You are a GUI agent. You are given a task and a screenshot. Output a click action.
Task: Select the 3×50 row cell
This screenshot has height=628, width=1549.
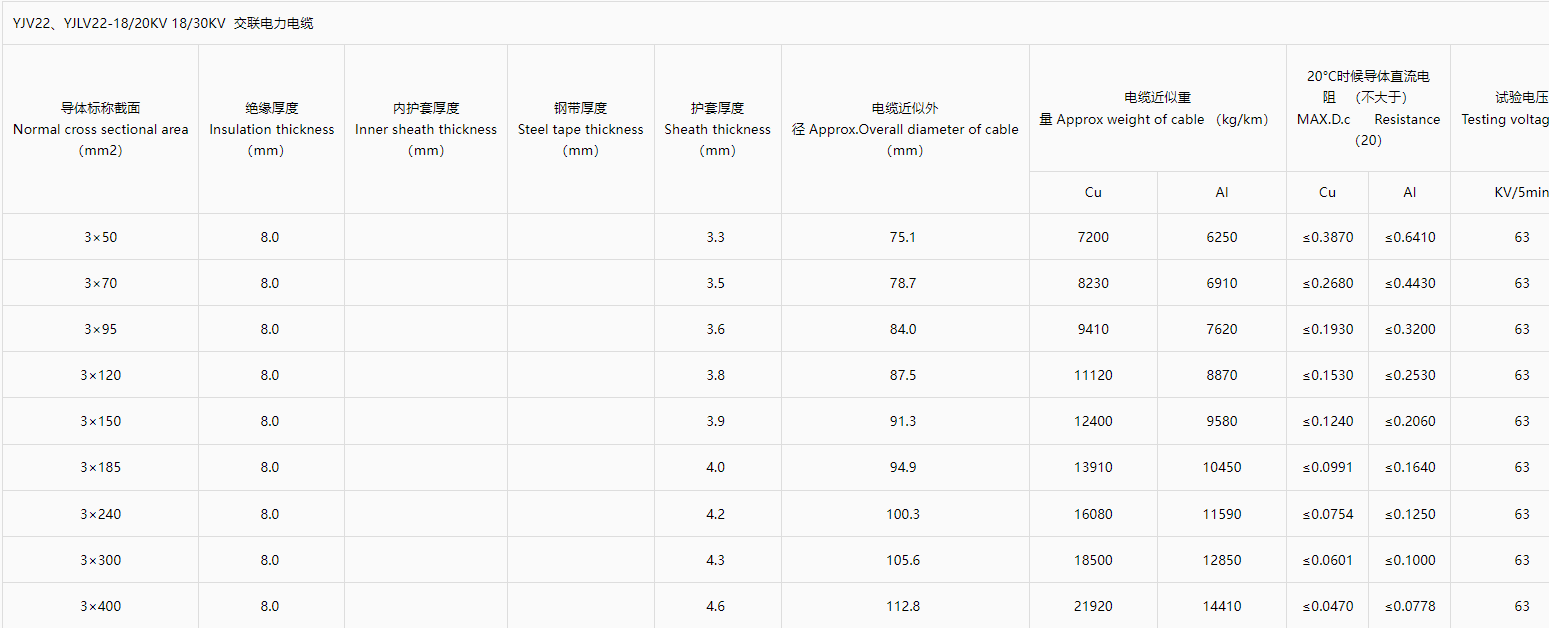point(101,237)
